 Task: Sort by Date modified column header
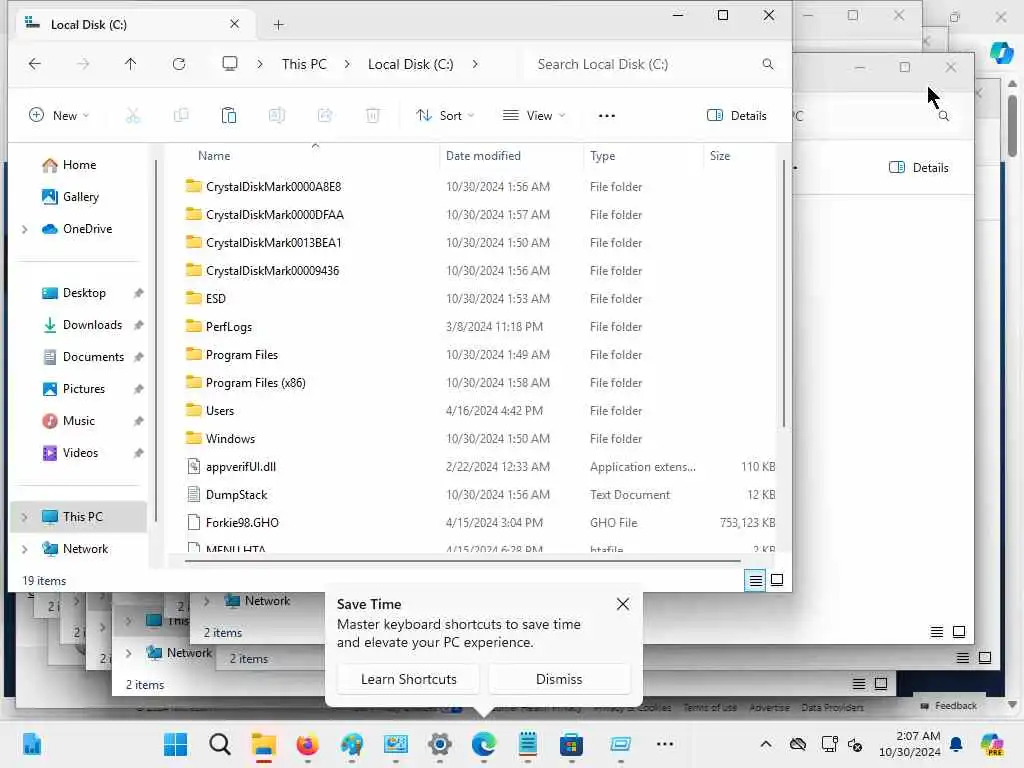pyautogui.click(x=483, y=155)
